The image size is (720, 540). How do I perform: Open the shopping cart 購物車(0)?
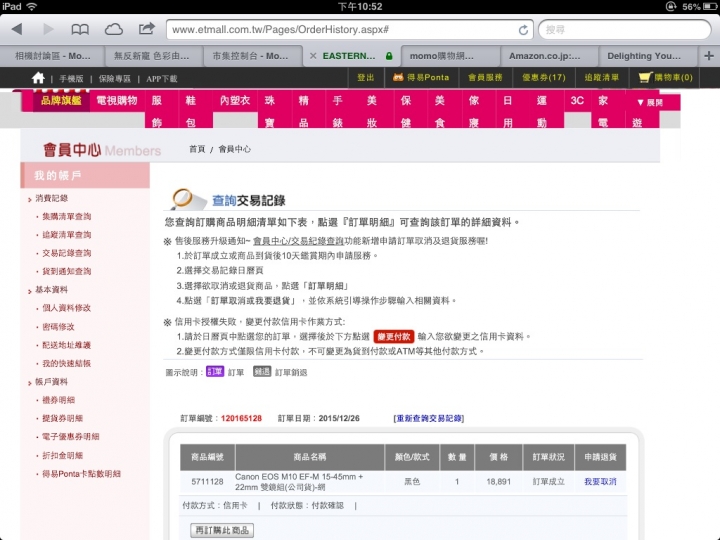pos(665,77)
